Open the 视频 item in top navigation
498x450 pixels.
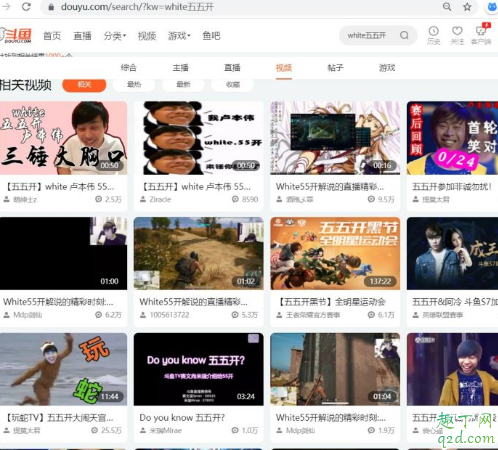pyautogui.click(x=147, y=36)
